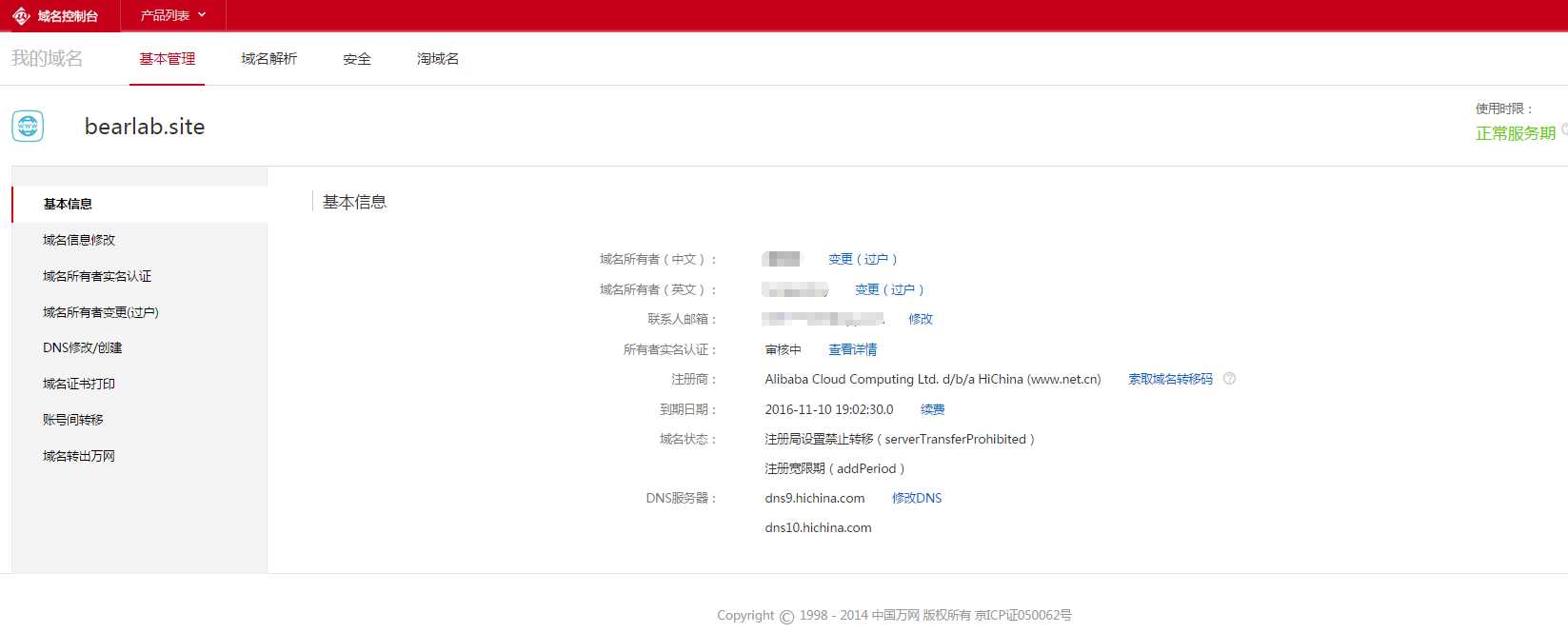Open the 我的域名 section
1568x633 pixels.
47,59
